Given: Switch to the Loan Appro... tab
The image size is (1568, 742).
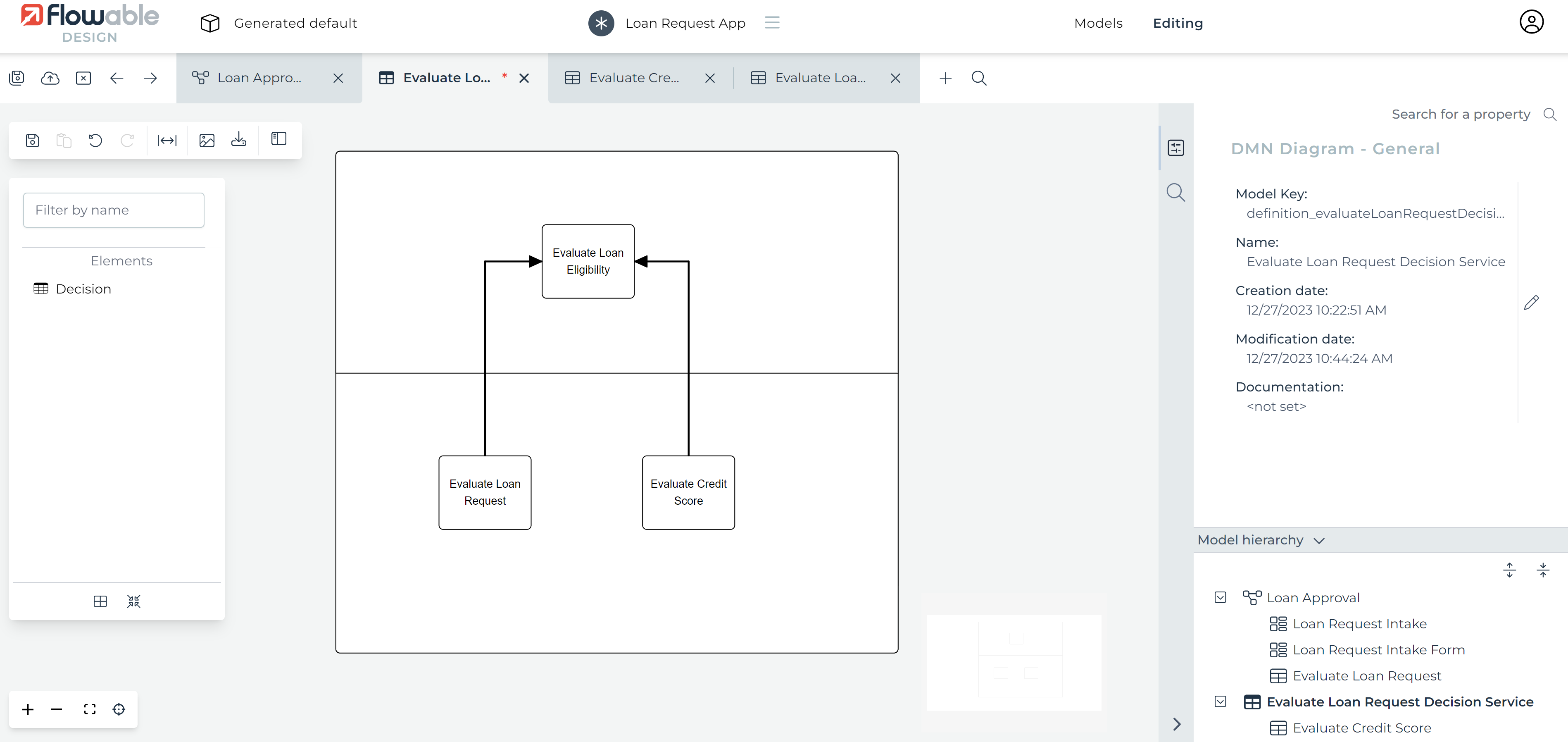Looking at the screenshot, I should [259, 78].
